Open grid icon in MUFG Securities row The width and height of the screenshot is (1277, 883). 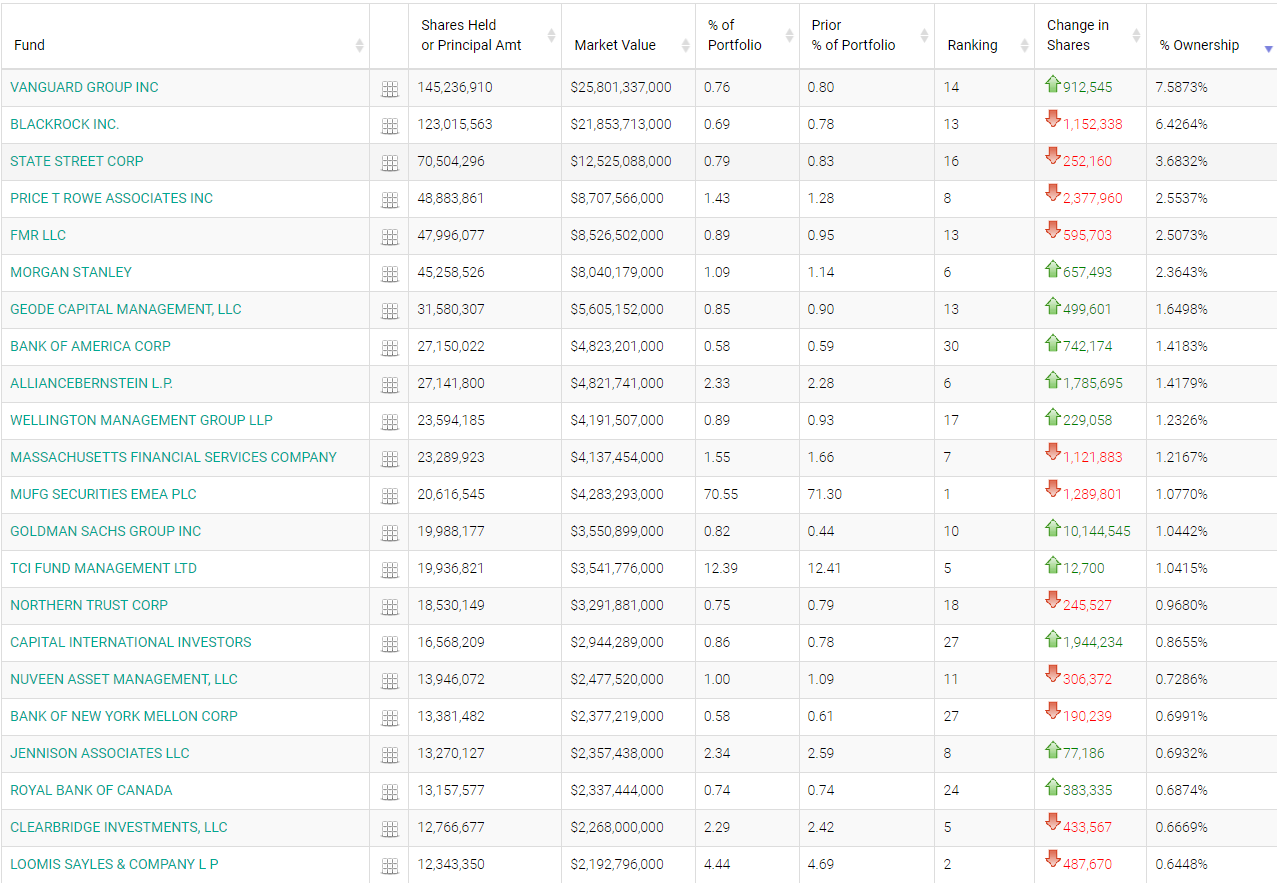(x=390, y=496)
